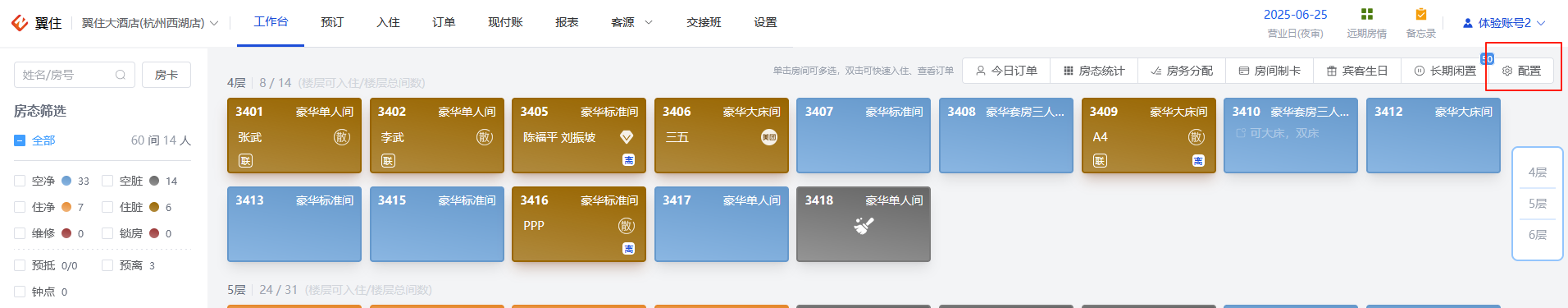The width and height of the screenshot is (1568, 308).
Task: Click the search magnifier in 姓名/房号 box
Action: click(121, 75)
